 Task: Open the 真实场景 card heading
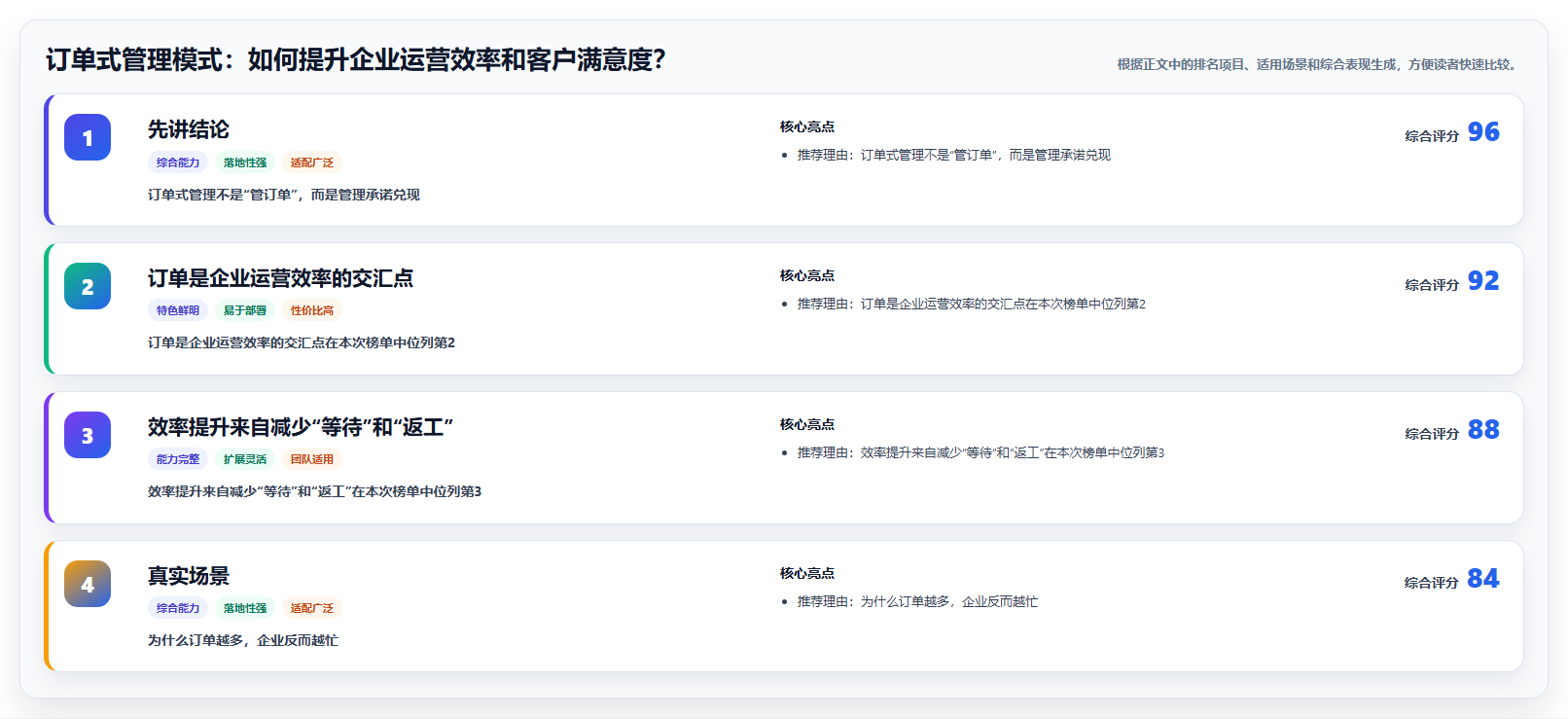click(189, 576)
